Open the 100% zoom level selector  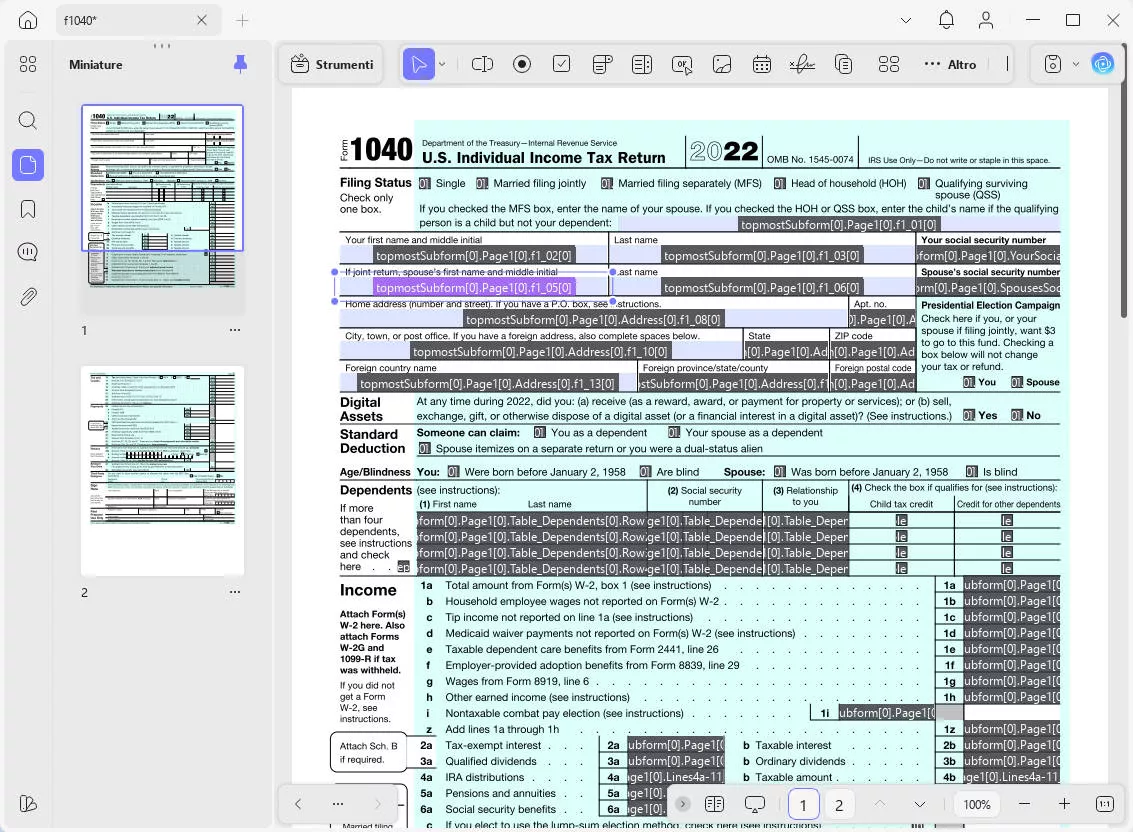point(977,805)
